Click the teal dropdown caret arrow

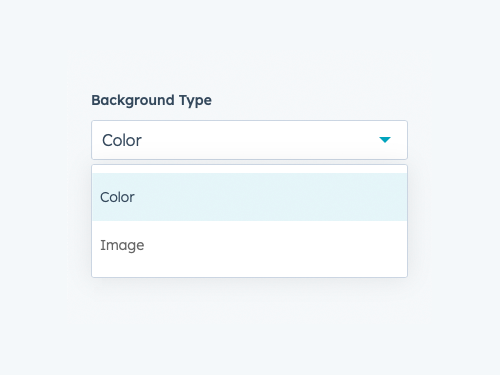click(x=385, y=140)
